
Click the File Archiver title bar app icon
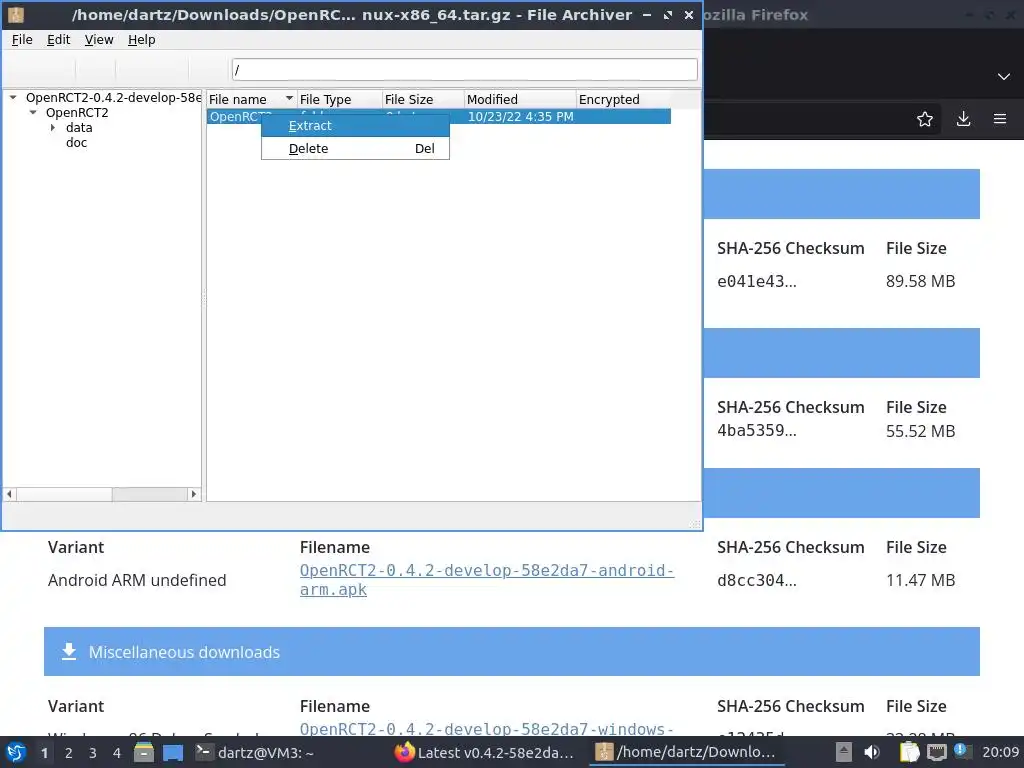pyautogui.click(x=16, y=14)
